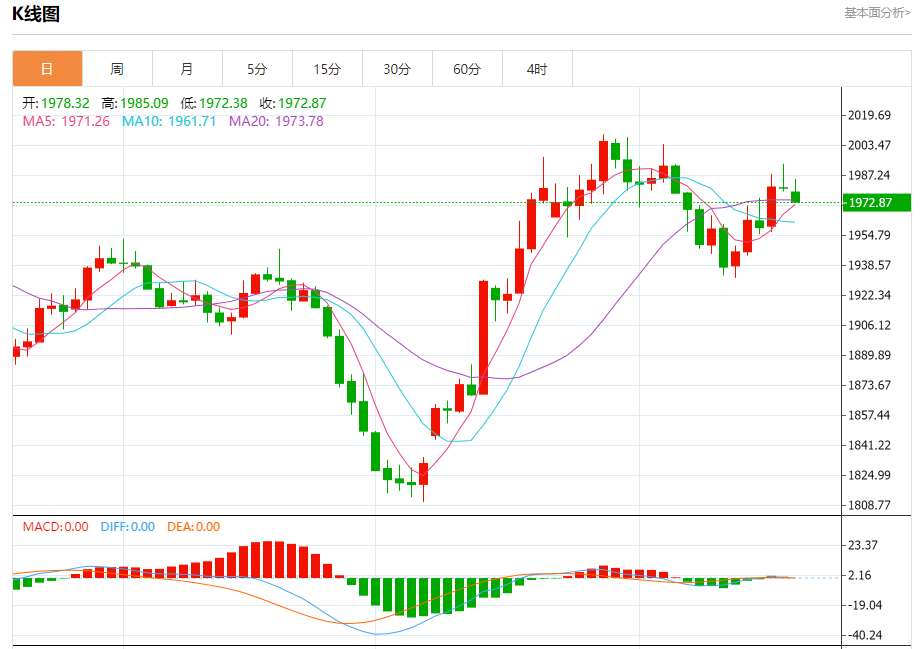The width and height of the screenshot is (920, 649).
Task: Click the 1938.57 price axis label
Action: (x=869, y=265)
